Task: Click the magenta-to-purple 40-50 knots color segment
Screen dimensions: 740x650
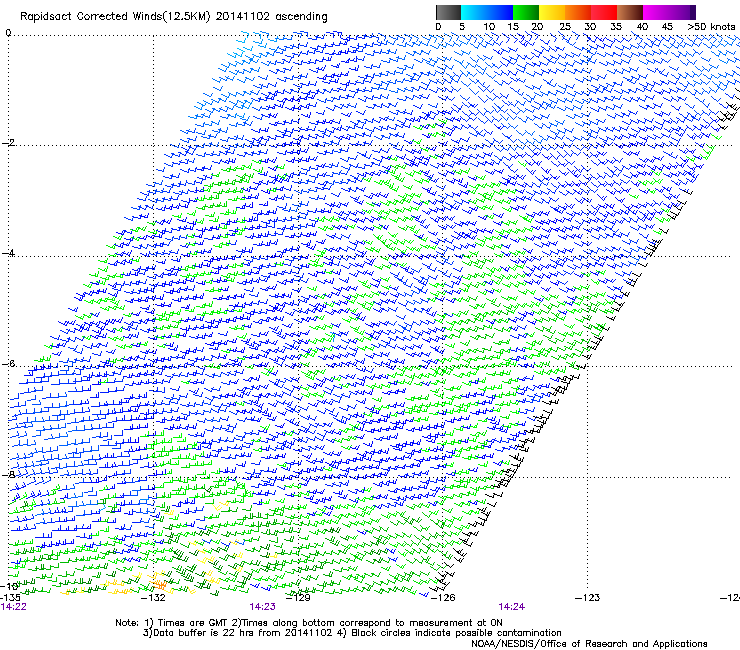Action: [x=669, y=12]
